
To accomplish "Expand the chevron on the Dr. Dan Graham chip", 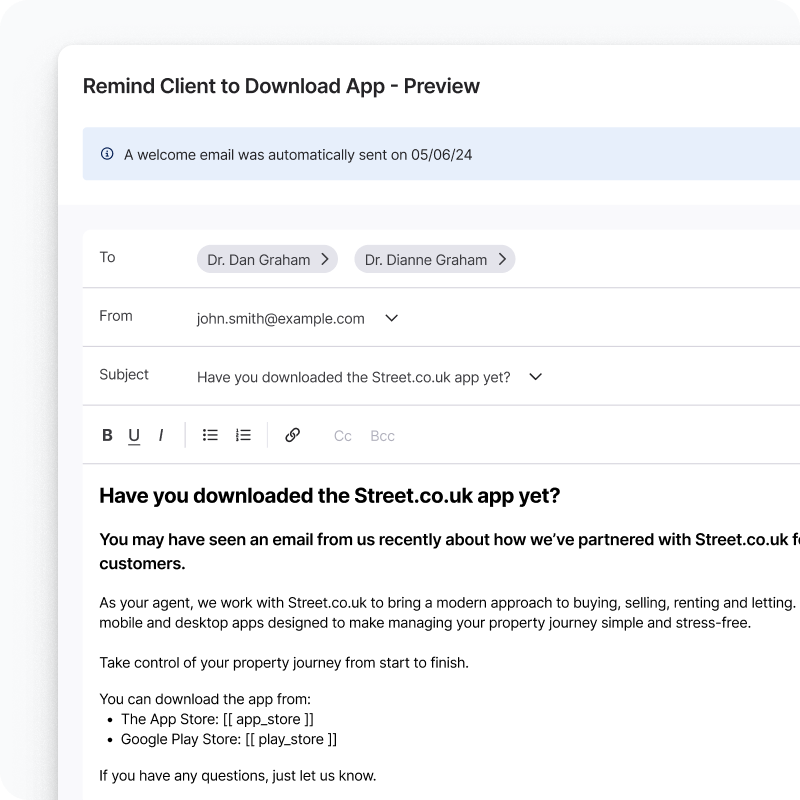I will tap(324, 259).
